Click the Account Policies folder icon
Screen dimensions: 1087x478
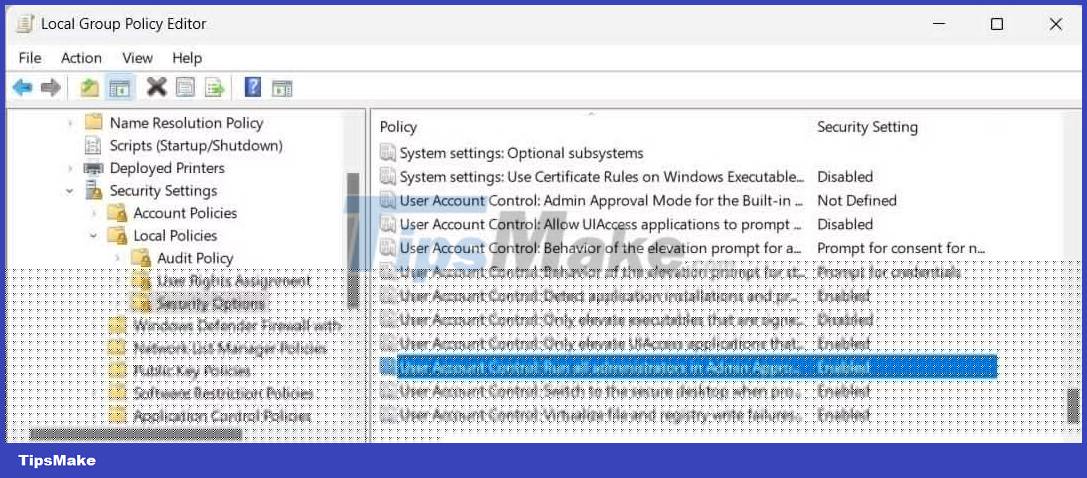[117, 213]
